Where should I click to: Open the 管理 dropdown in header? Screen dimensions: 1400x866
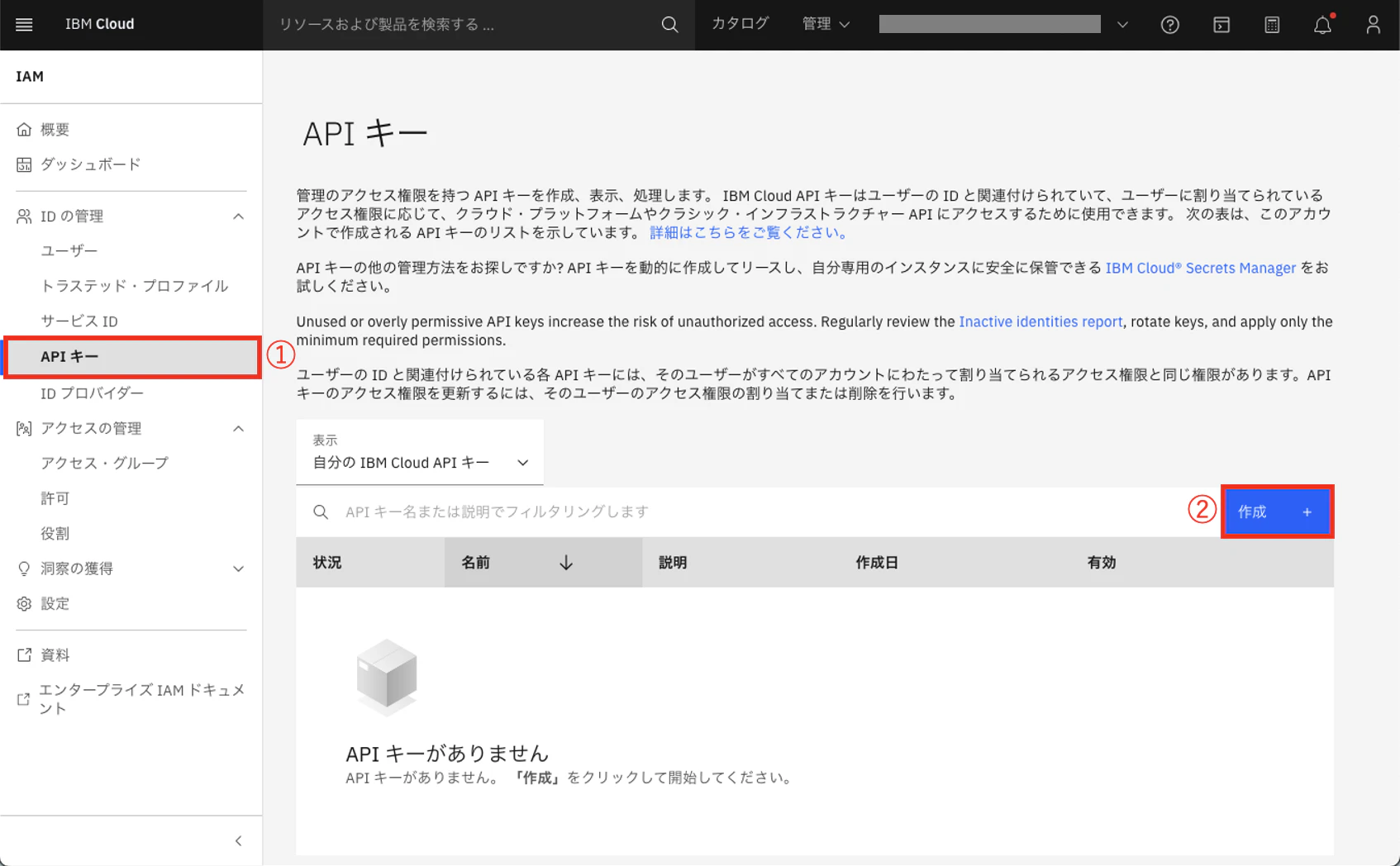pos(826,24)
